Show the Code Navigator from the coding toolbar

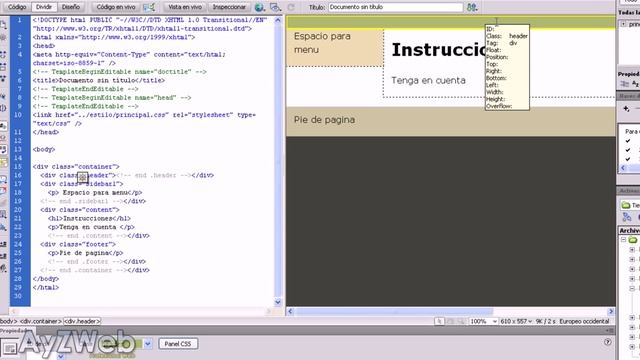pyautogui.click(x=3, y=38)
